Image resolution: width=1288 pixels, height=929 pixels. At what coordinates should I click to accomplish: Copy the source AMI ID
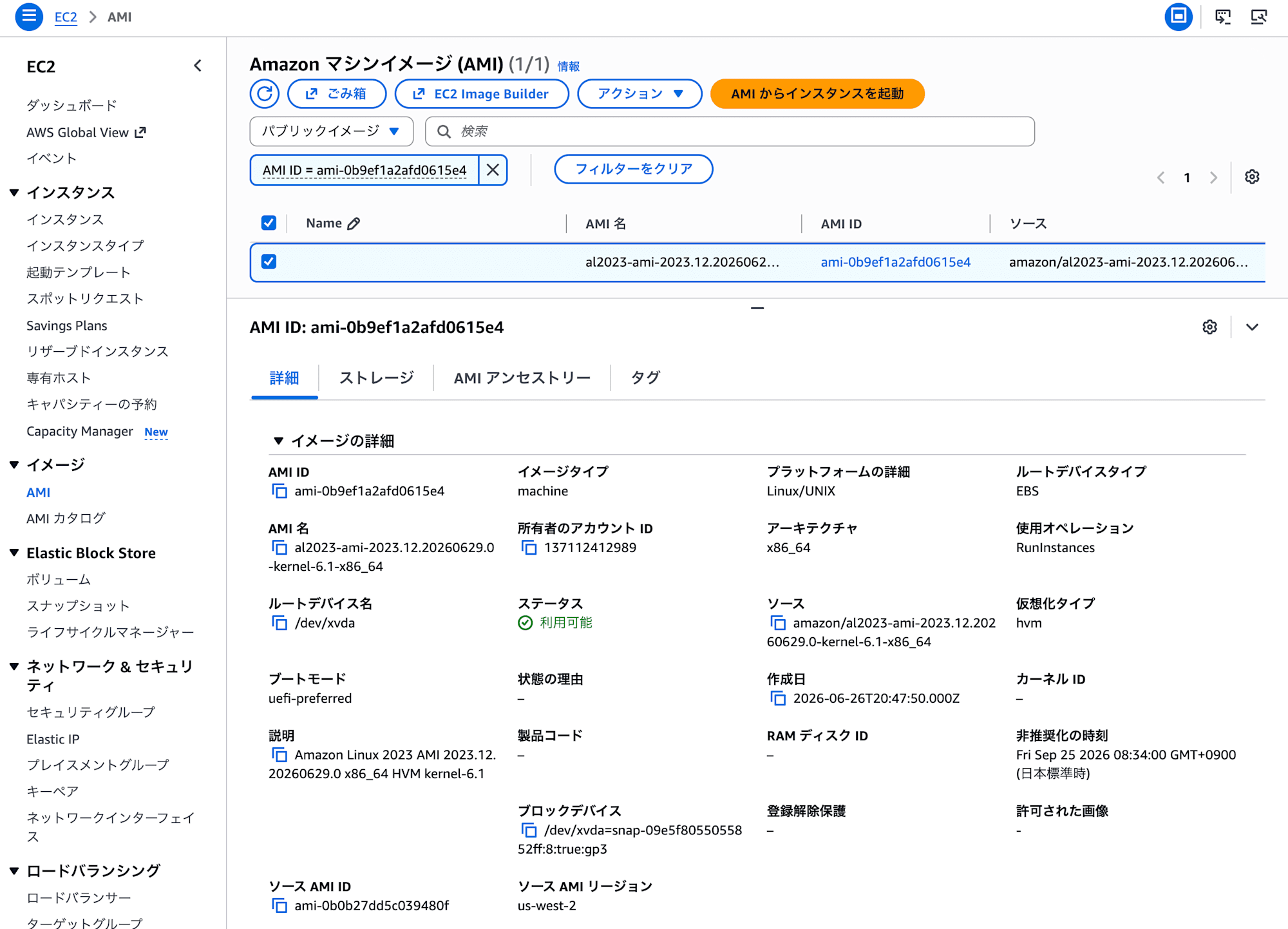[279, 906]
